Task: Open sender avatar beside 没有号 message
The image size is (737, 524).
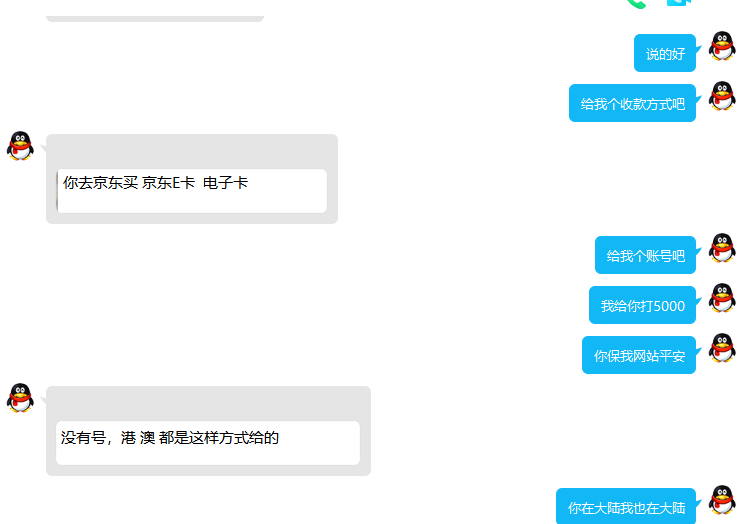Action: tap(20, 398)
